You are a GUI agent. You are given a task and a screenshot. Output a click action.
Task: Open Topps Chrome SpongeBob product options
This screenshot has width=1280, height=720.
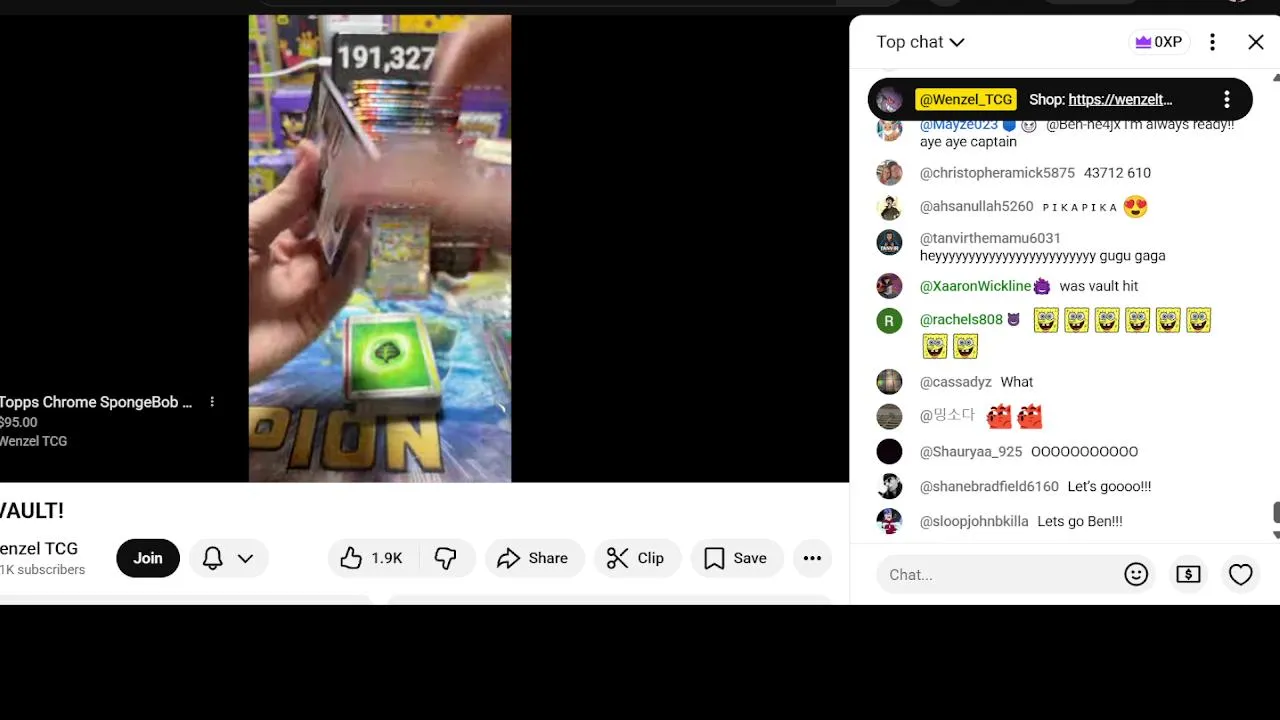(212, 402)
